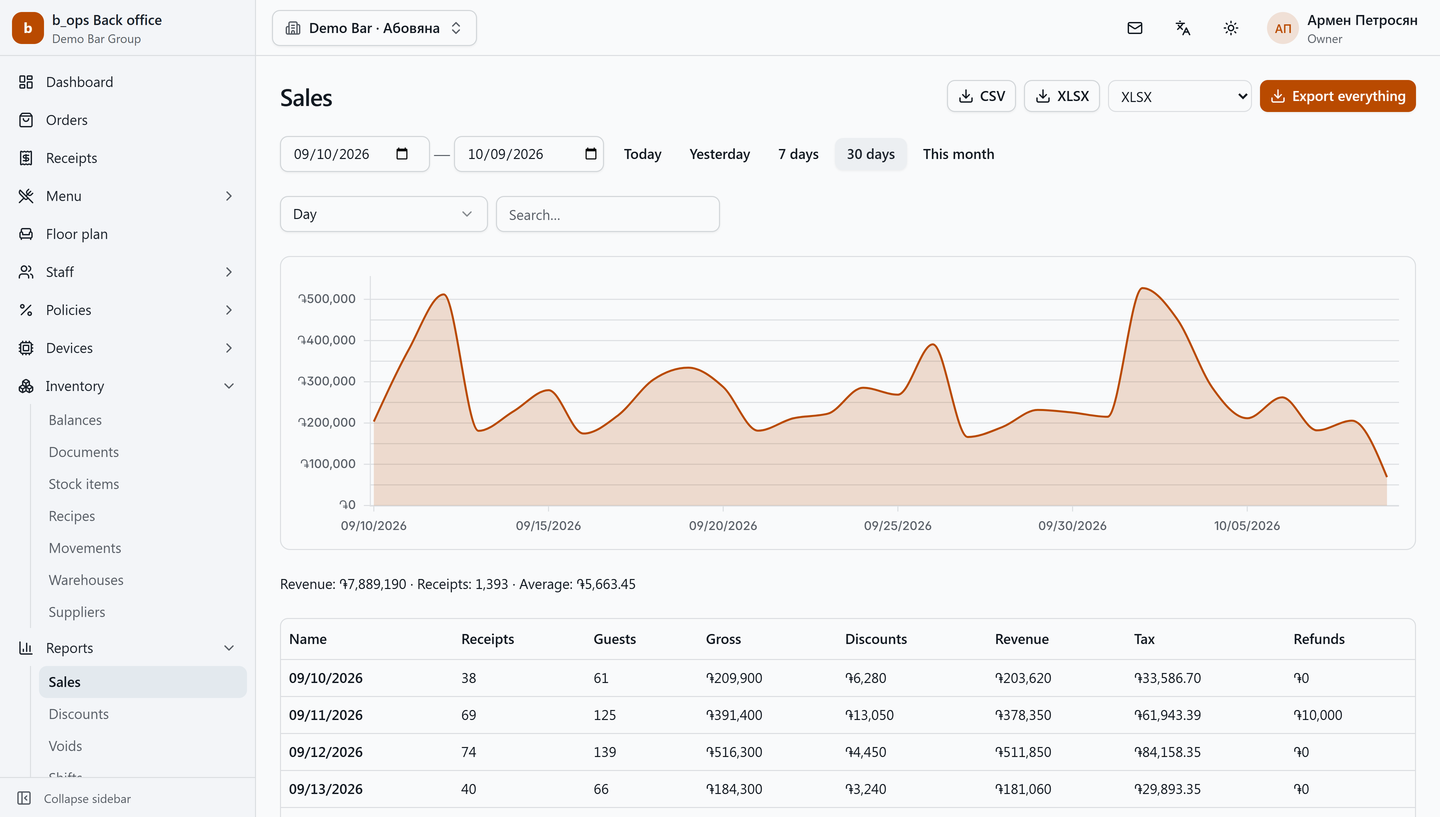Open the calendar picker for start date
1440x817 pixels.
pyautogui.click(x=402, y=154)
